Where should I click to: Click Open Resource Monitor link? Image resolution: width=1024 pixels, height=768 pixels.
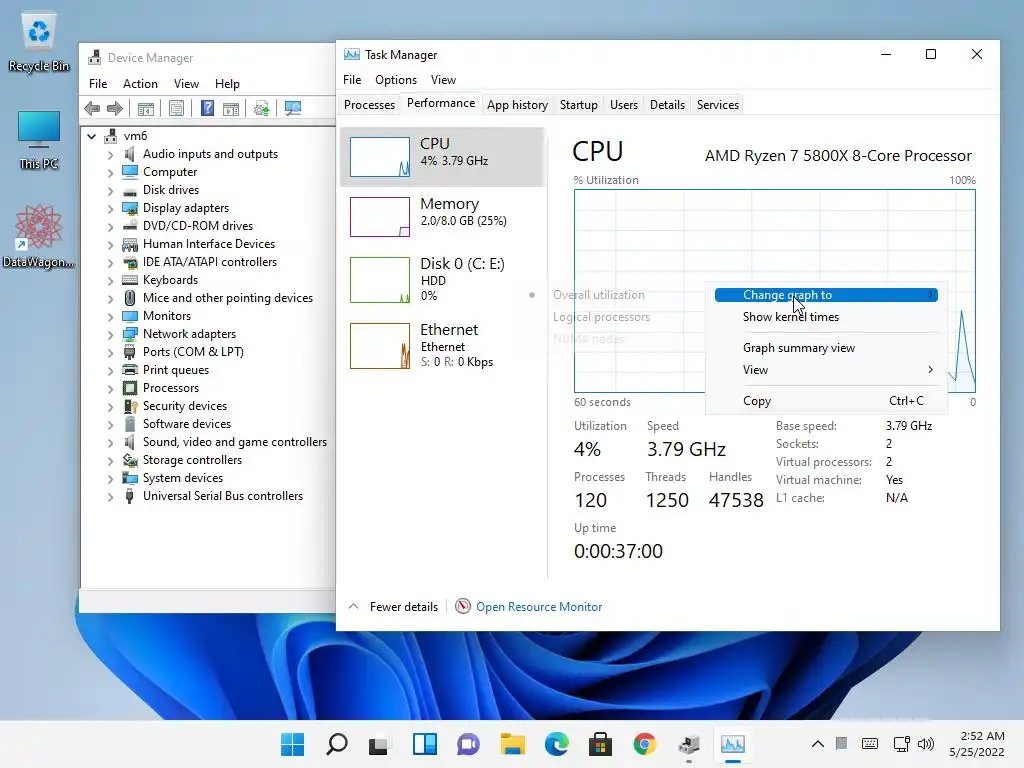coord(539,607)
